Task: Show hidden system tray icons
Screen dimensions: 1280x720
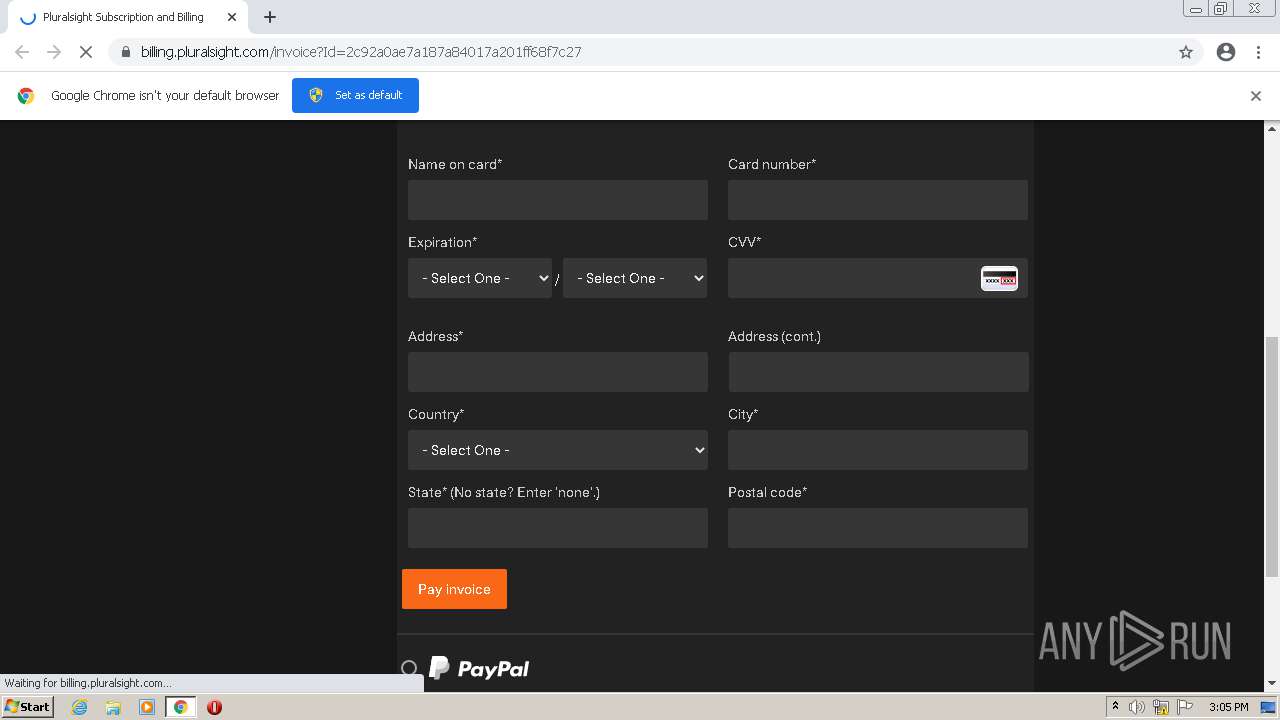Action: (x=1115, y=707)
